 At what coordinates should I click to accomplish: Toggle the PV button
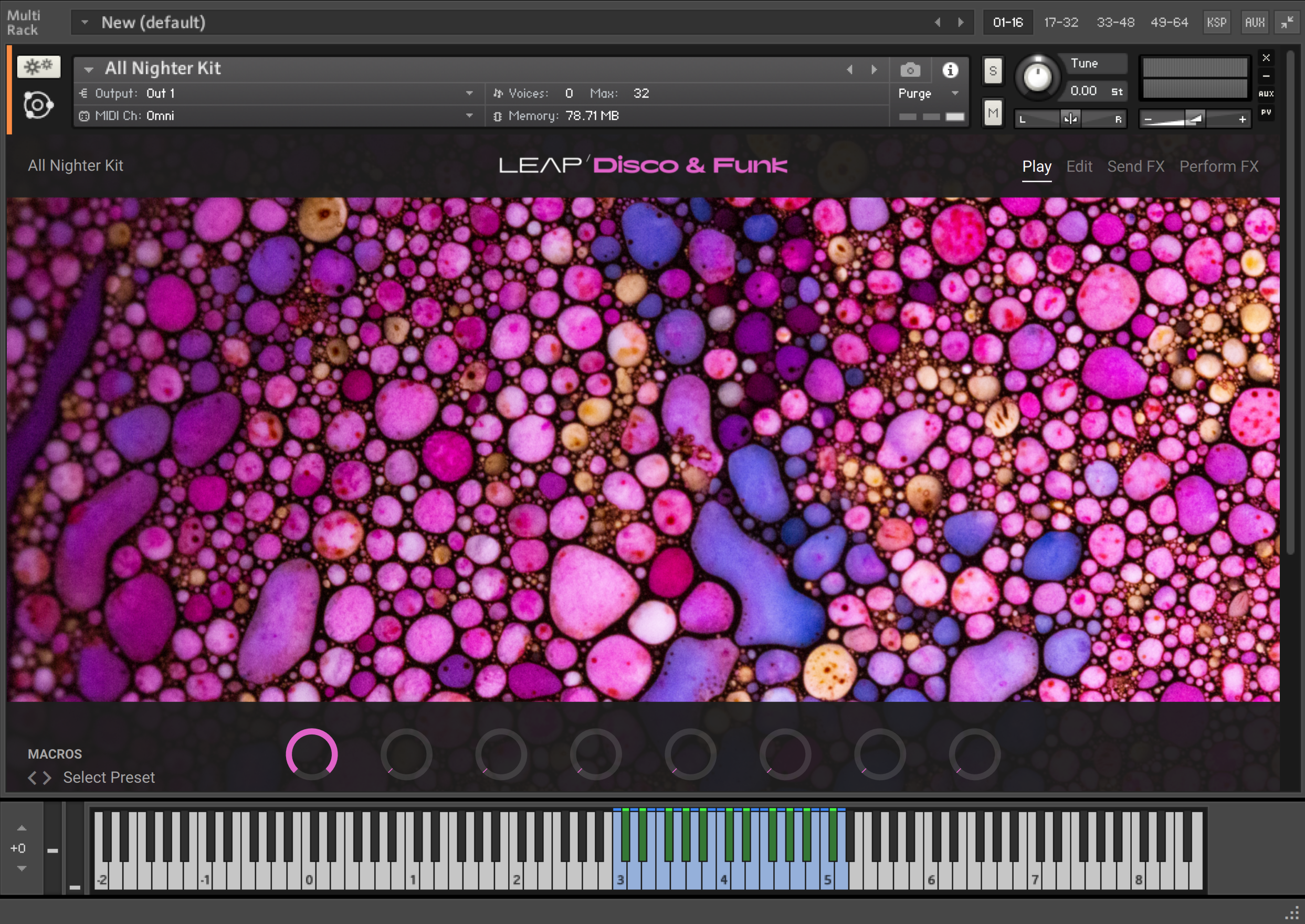coord(1266,112)
